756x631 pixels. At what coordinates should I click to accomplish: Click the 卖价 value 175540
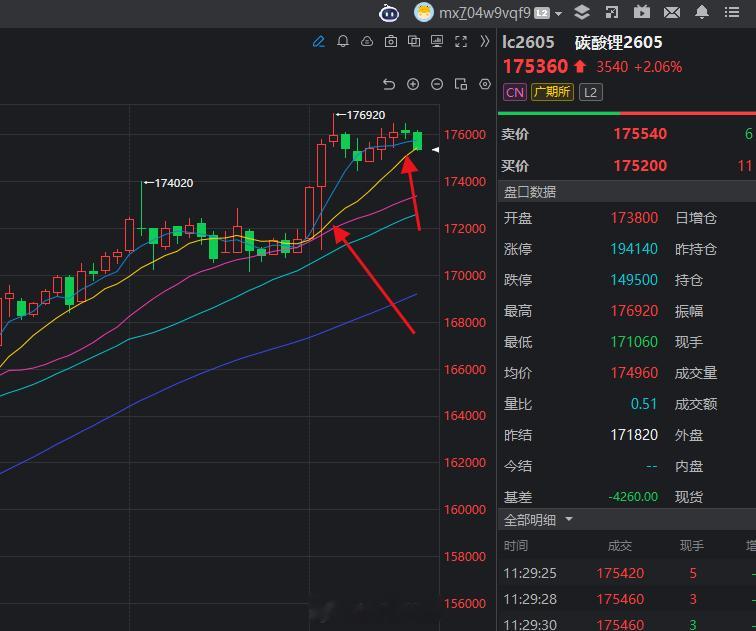pos(640,134)
